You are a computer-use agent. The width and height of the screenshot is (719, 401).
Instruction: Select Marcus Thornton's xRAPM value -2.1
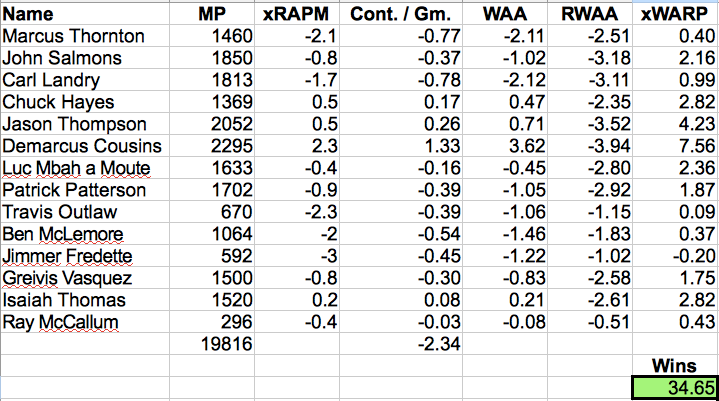[x=297, y=36]
